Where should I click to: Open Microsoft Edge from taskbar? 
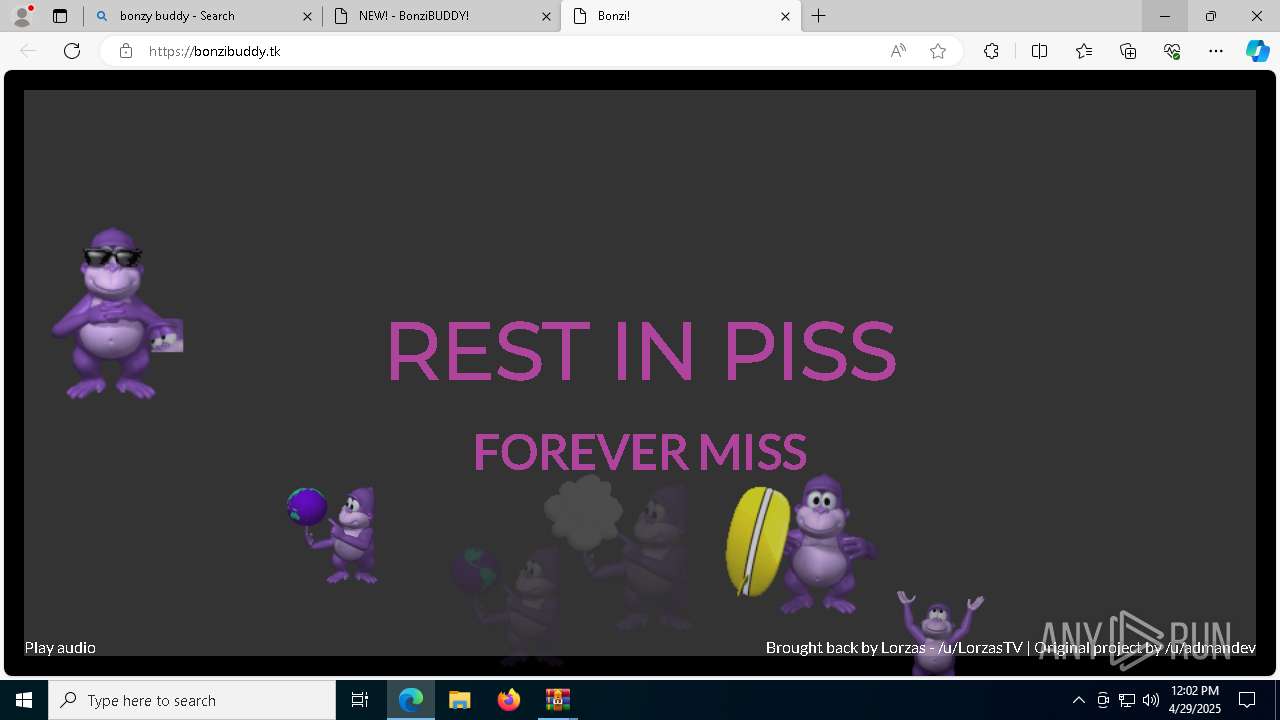(x=411, y=700)
